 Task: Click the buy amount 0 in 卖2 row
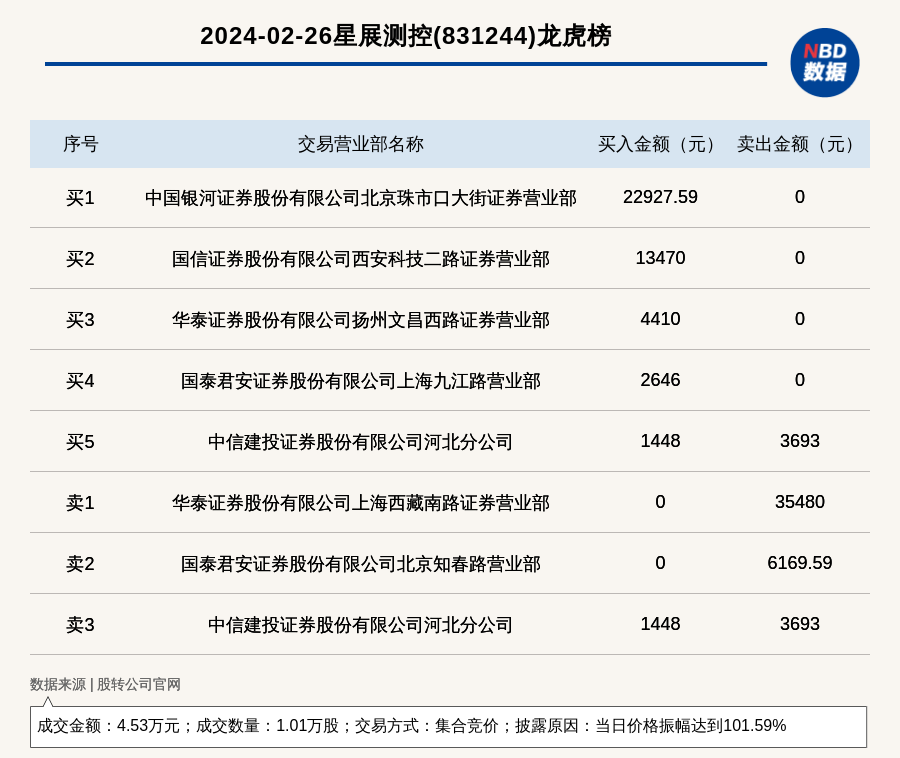click(660, 563)
